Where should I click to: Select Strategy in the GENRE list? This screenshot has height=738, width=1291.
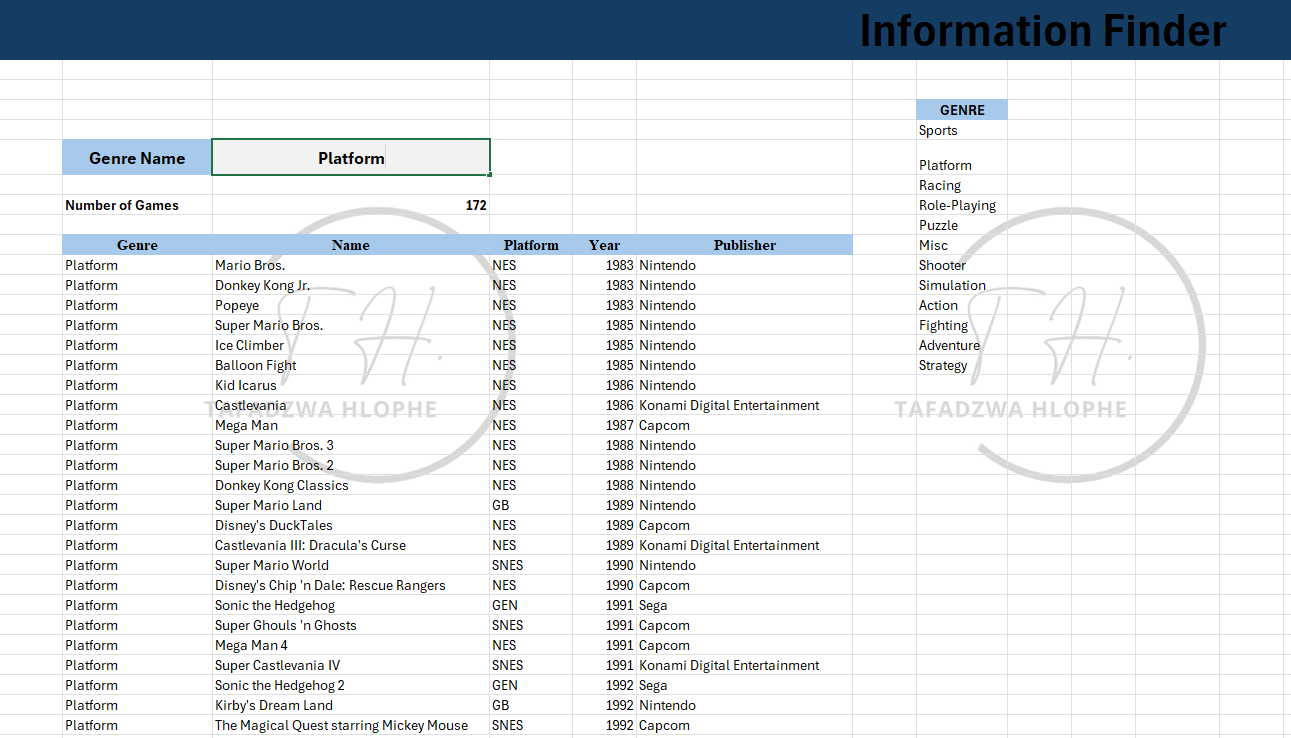click(x=943, y=365)
